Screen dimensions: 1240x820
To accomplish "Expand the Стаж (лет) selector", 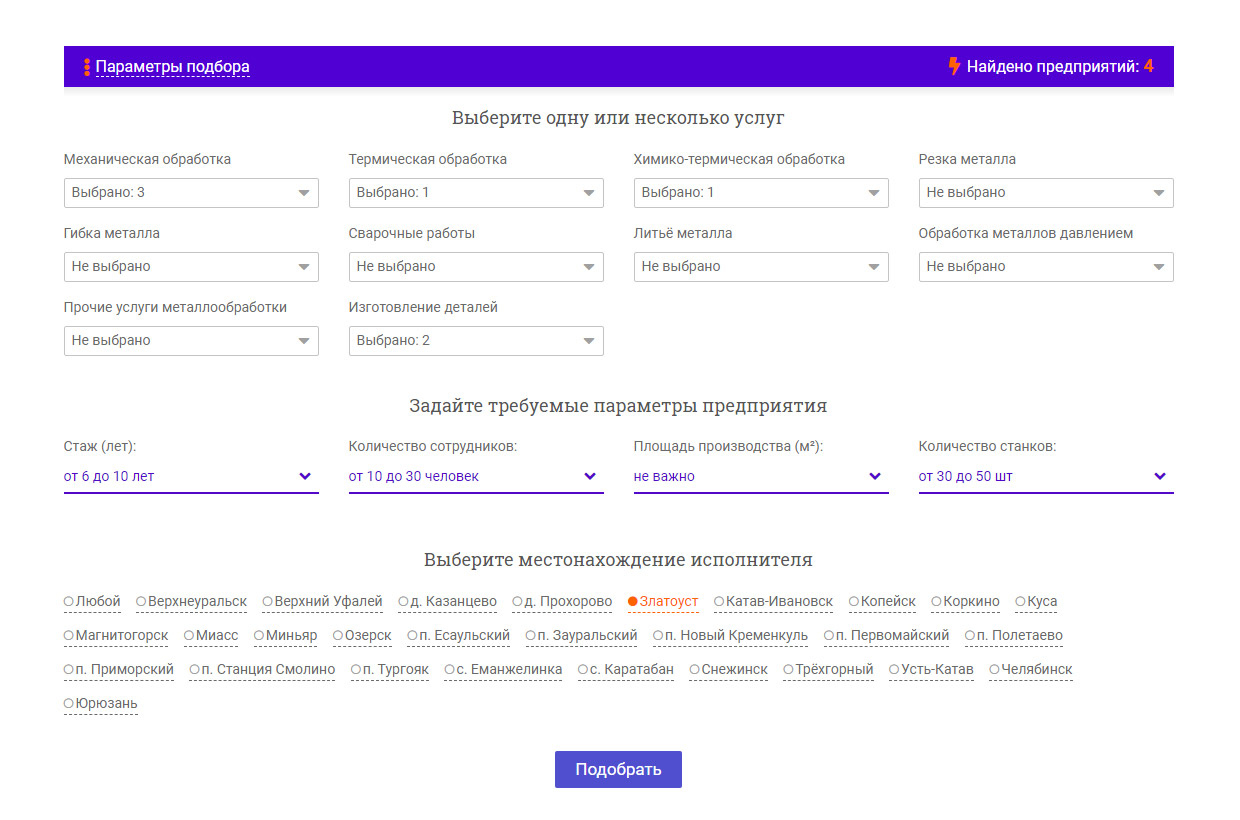I will tap(191, 477).
